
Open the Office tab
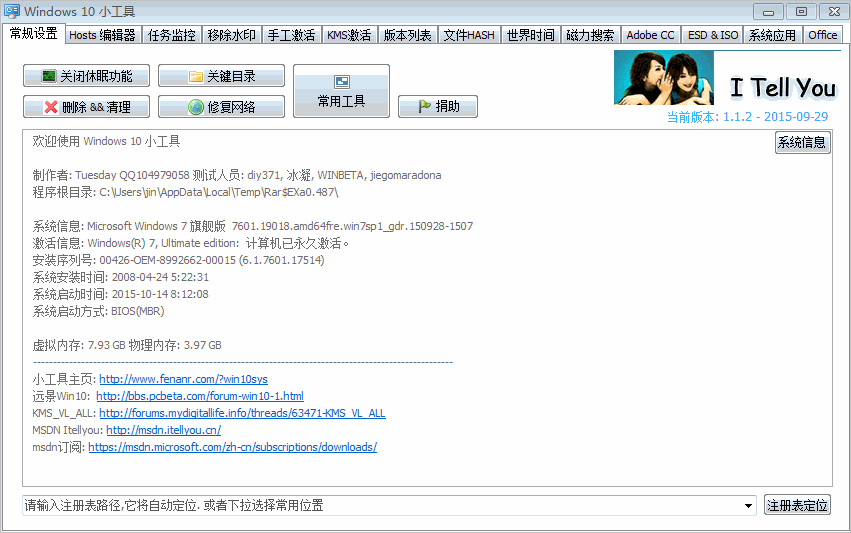[822, 35]
